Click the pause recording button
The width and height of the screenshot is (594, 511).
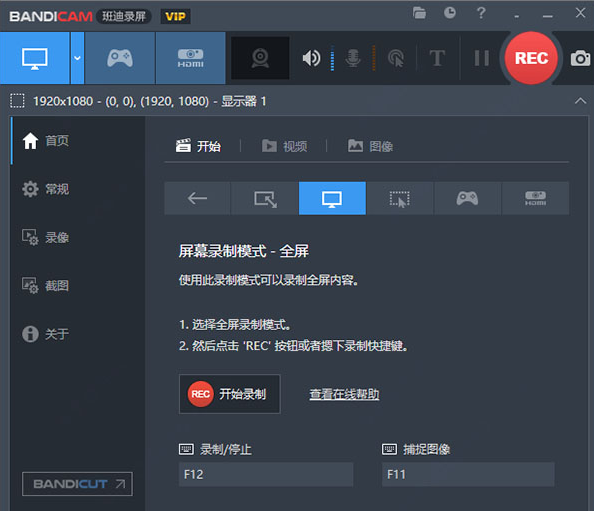481,58
